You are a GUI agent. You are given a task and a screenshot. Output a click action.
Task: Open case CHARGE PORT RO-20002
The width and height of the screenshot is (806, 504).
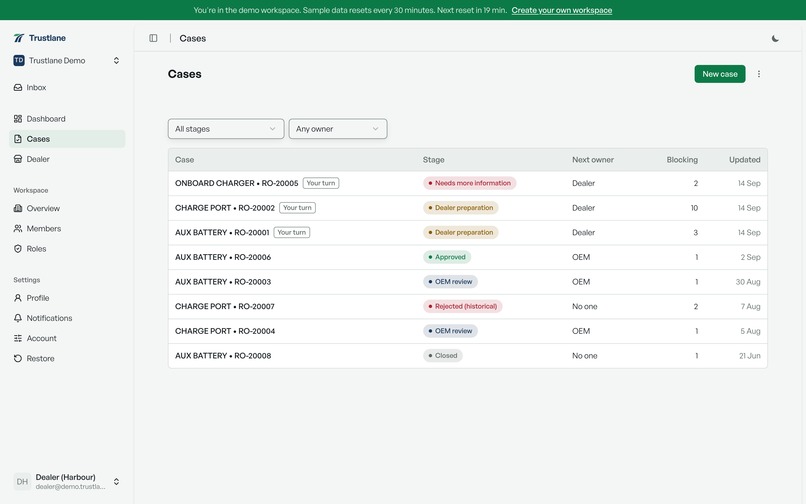[225, 208]
